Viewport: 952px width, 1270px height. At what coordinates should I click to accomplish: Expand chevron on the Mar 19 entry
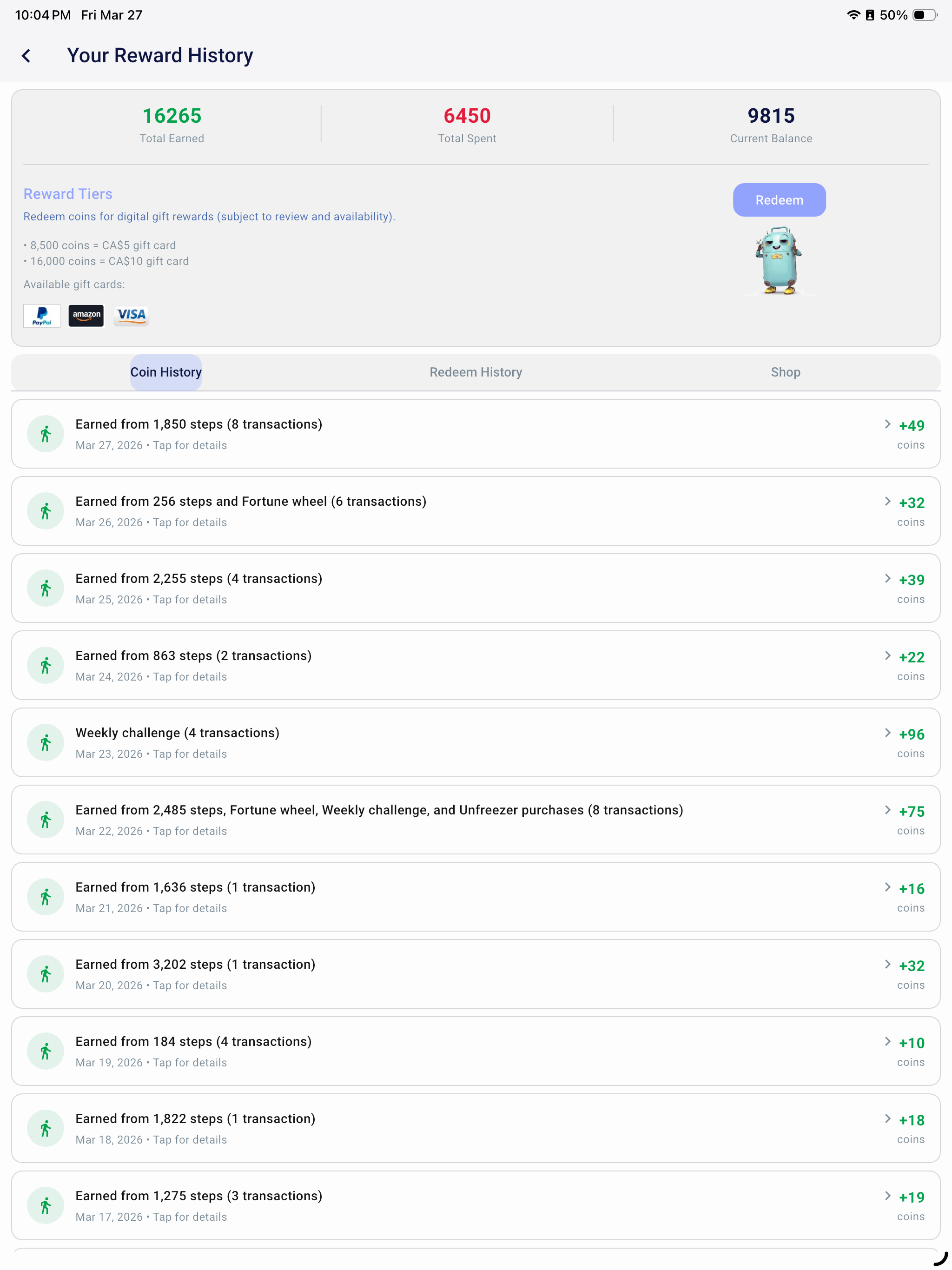click(x=888, y=1041)
